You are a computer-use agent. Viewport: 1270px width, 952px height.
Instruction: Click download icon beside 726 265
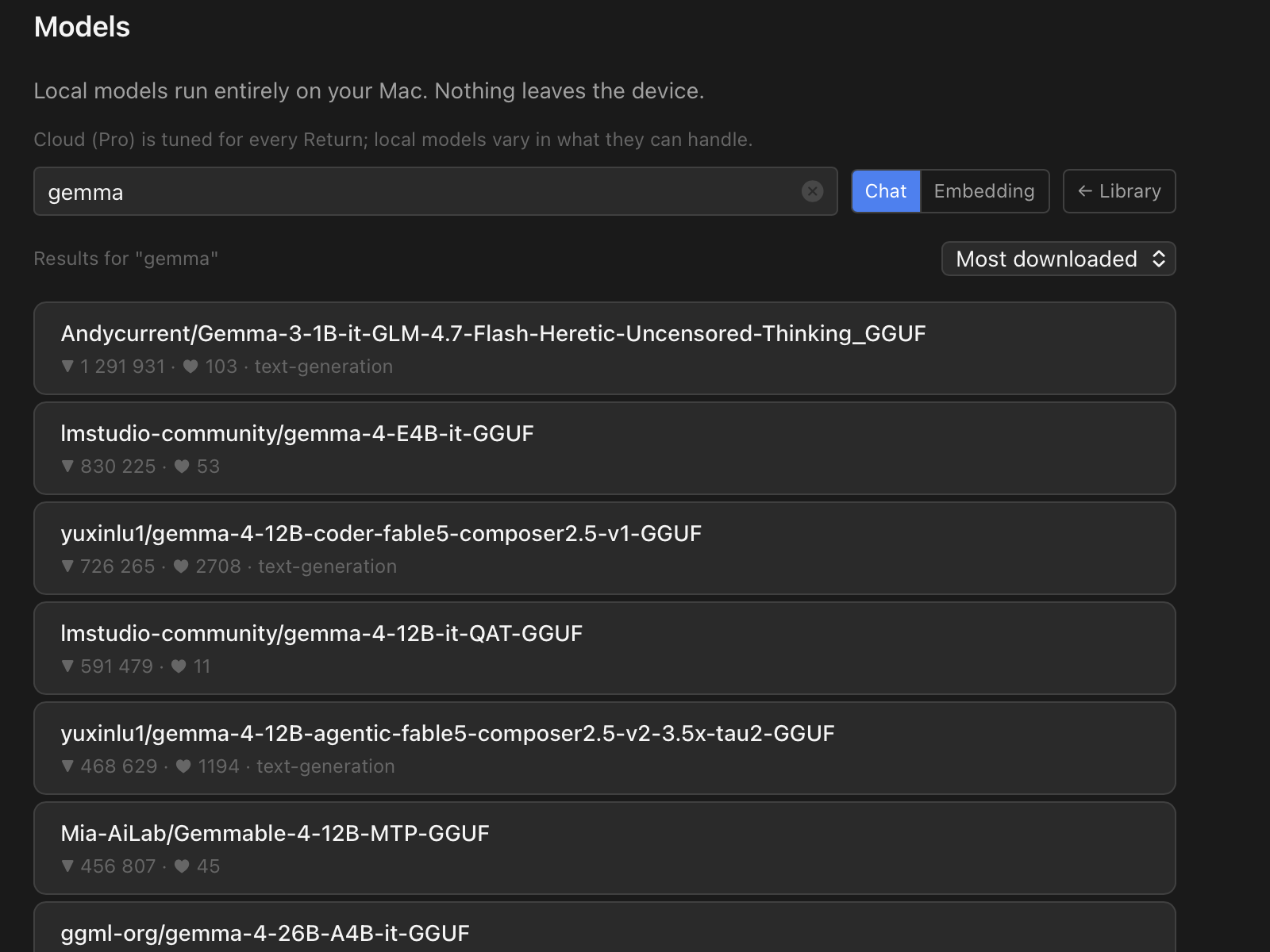coord(67,566)
